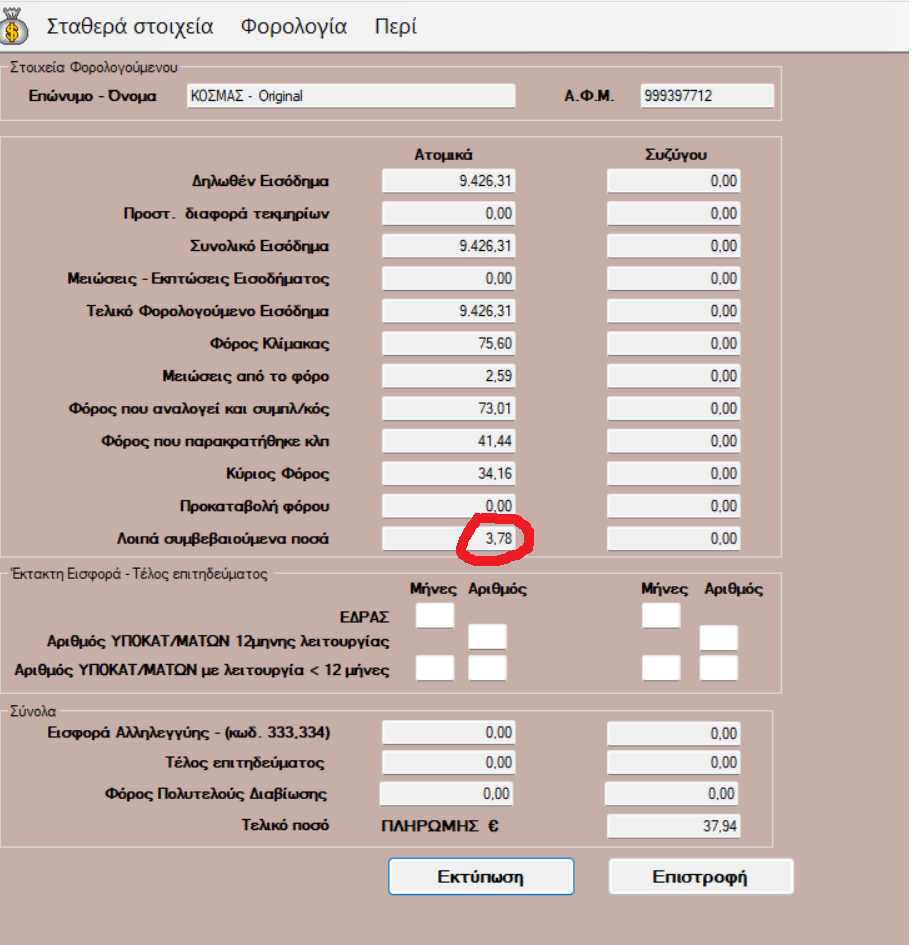Select Φόρος που αναλογεί Συζύγου field
The image size is (920, 945).
[674, 409]
